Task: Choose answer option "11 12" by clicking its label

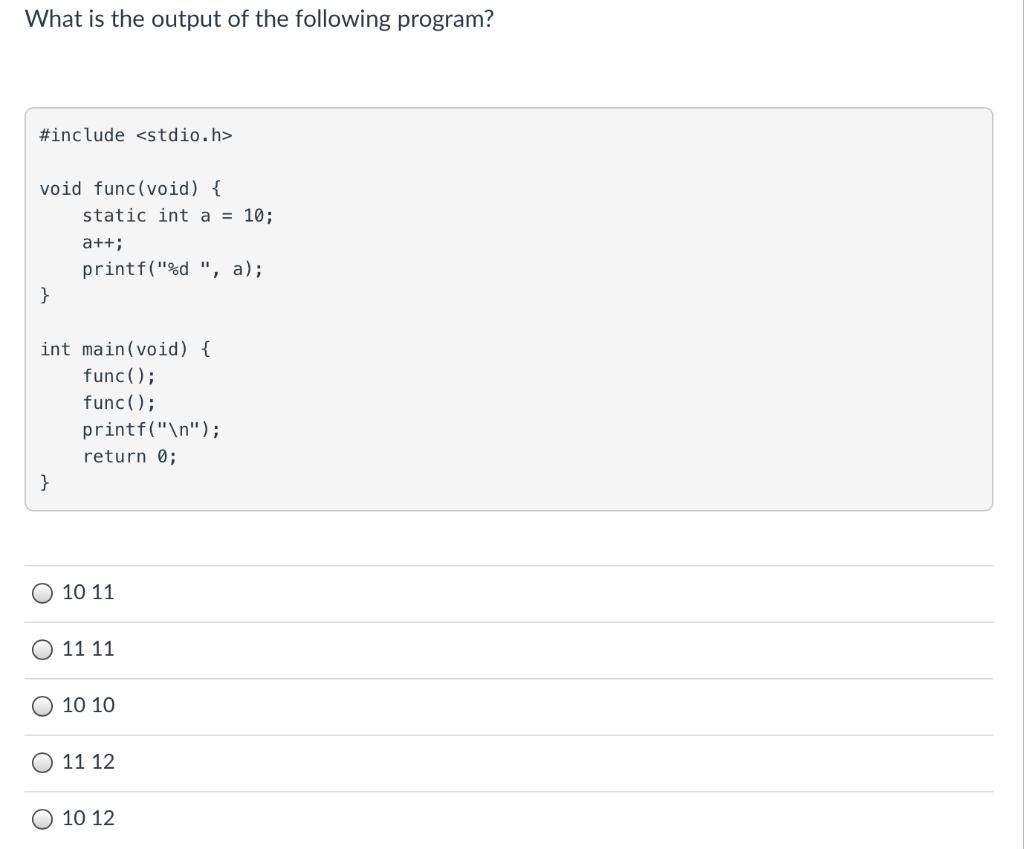Action: click(86, 761)
